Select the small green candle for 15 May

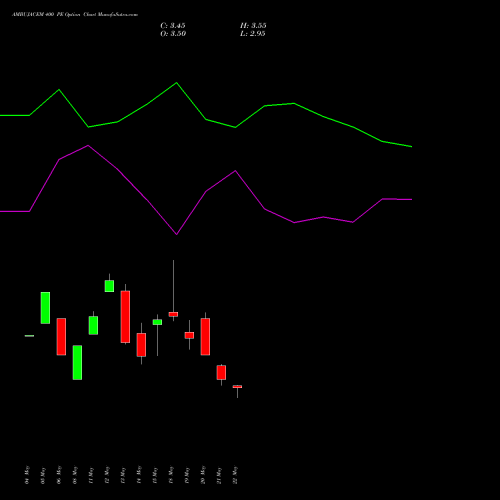coord(157,322)
